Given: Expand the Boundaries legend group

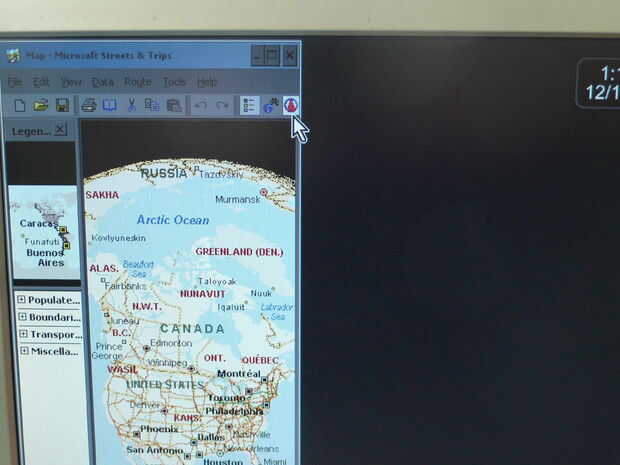Looking at the screenshot, I should click(x=23, y=317).
